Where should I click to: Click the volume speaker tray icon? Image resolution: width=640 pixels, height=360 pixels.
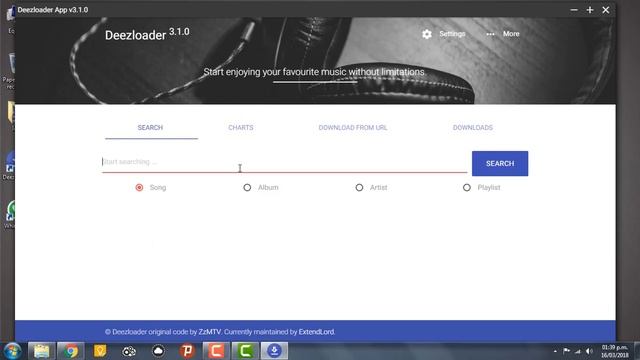pos(589,351)
